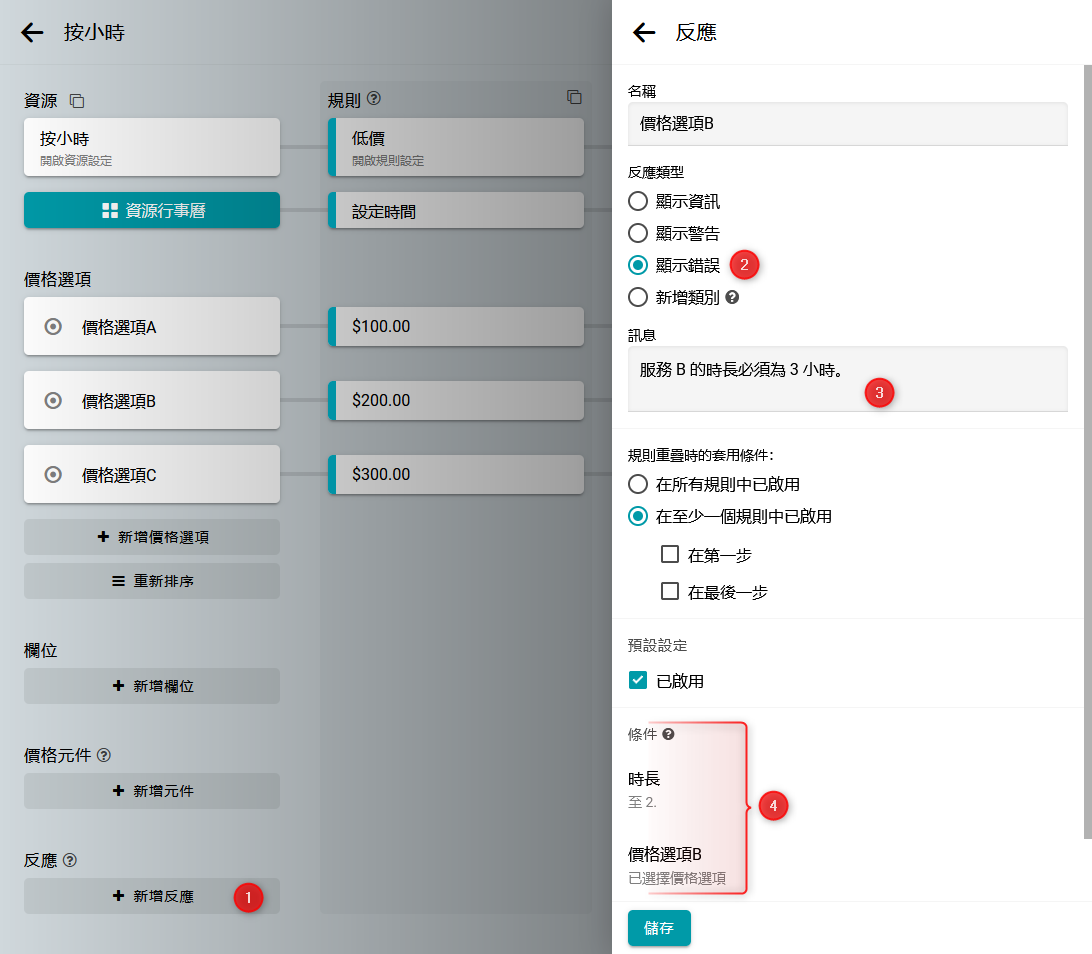Select 顯示資訊 reaction type
This screenshot has width=1092, height=954.
click(638, 201)
